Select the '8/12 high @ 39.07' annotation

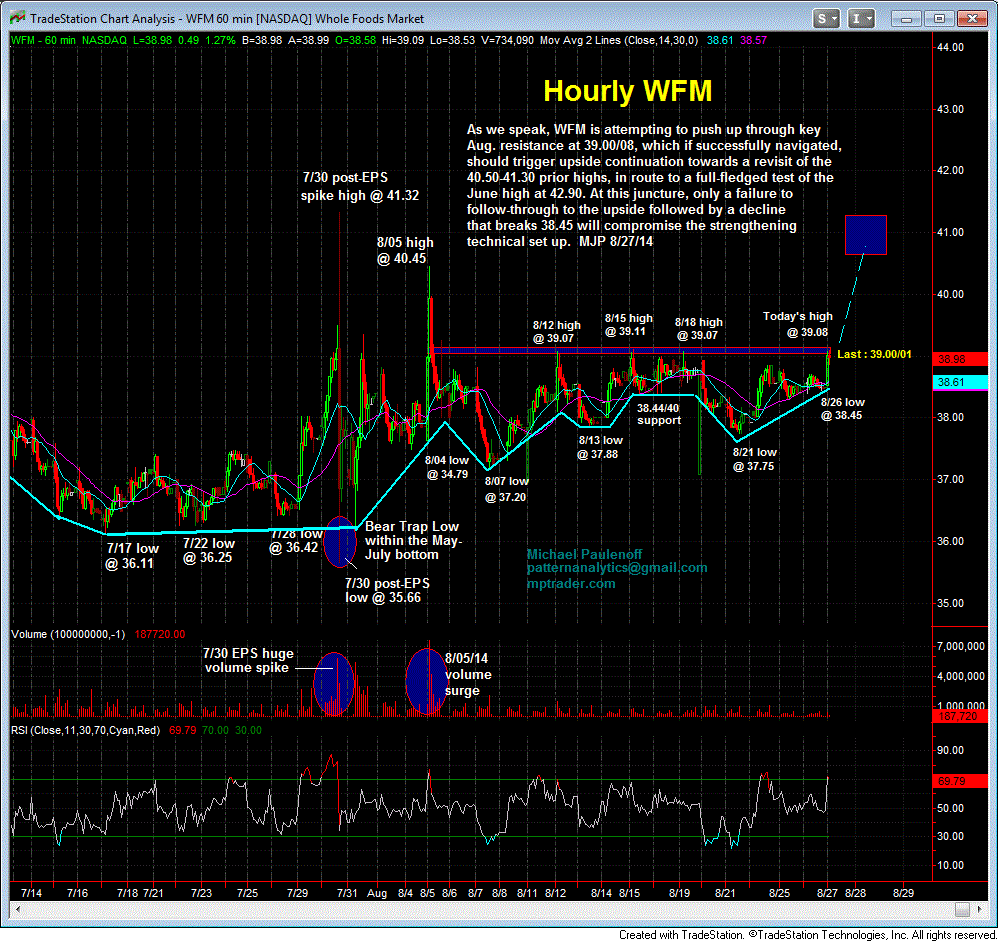point(556,332)
